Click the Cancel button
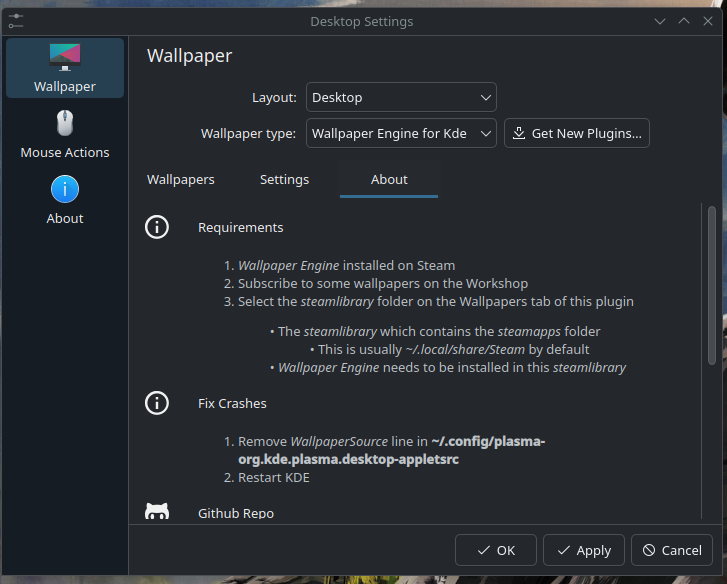The width and height of the screenshot is (727, 584). click(x=672, y=550)
